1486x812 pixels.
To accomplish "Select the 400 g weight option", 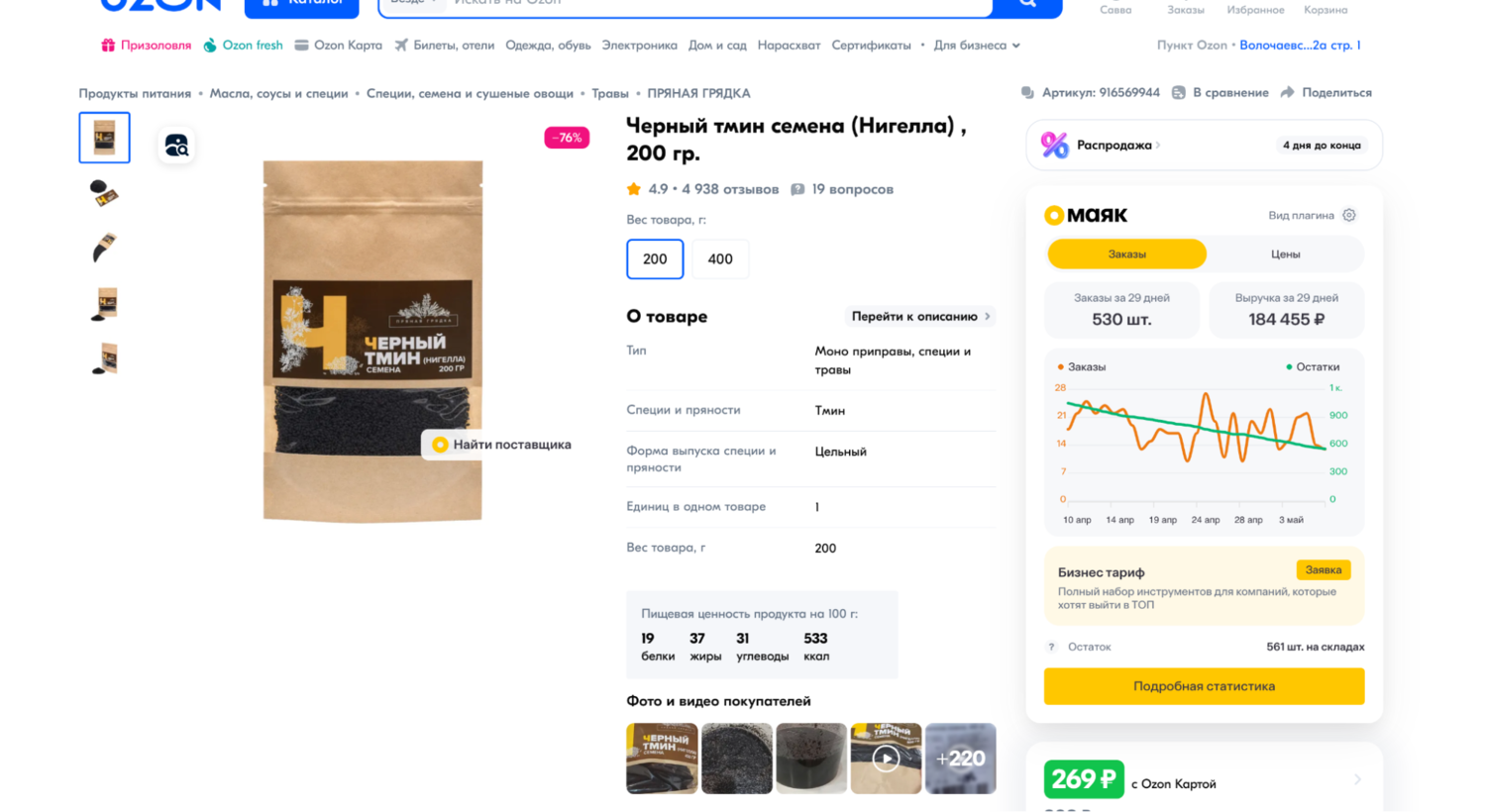I will point(720,259).
